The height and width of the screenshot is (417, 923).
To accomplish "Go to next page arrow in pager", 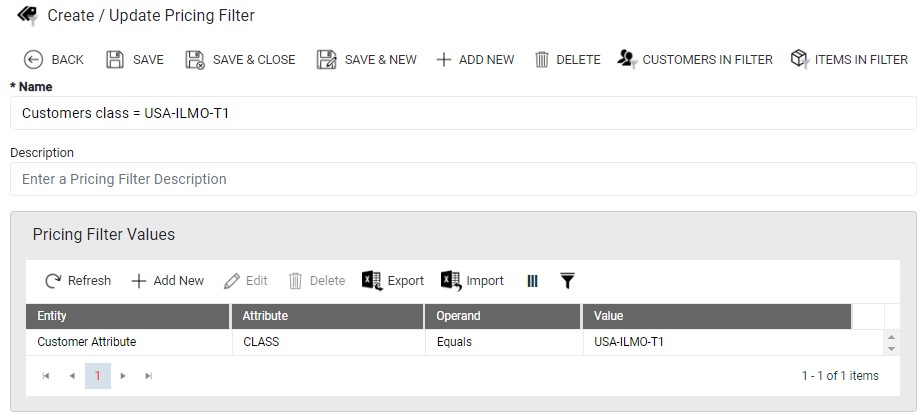I will tap(123, 376).
